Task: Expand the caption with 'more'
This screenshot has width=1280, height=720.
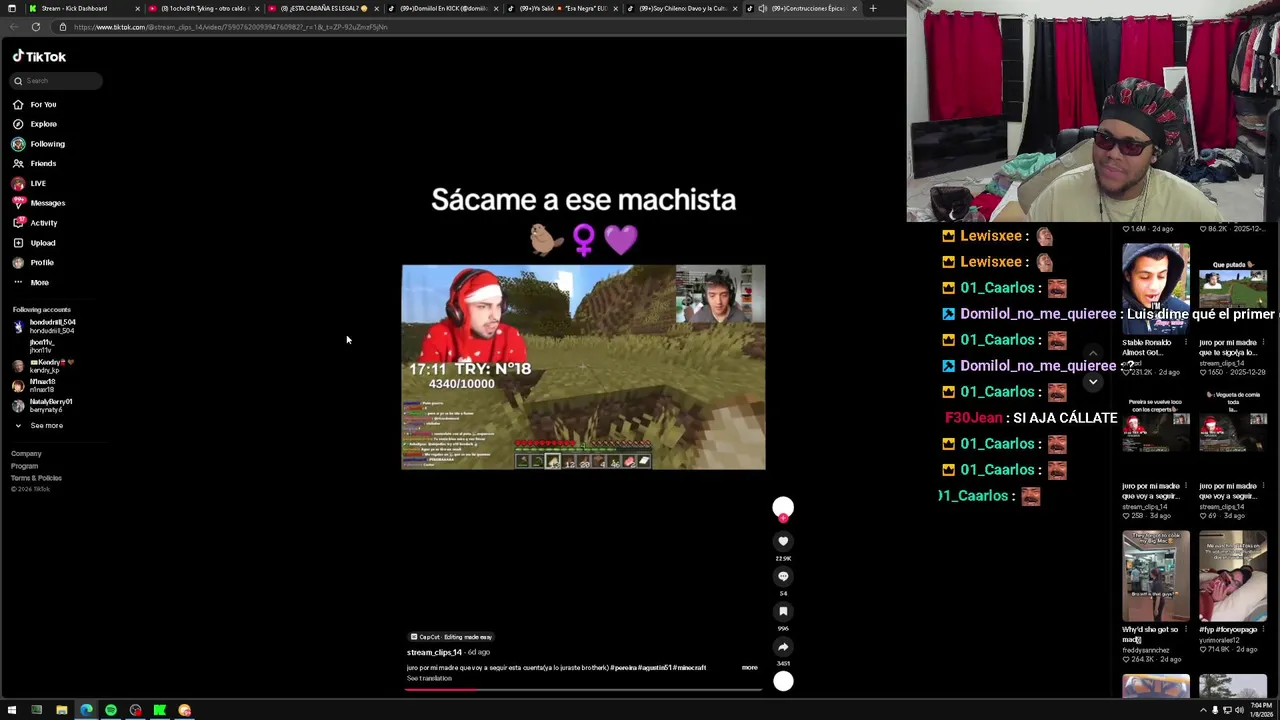Action: pyautogui.click(x=749, y=667)
